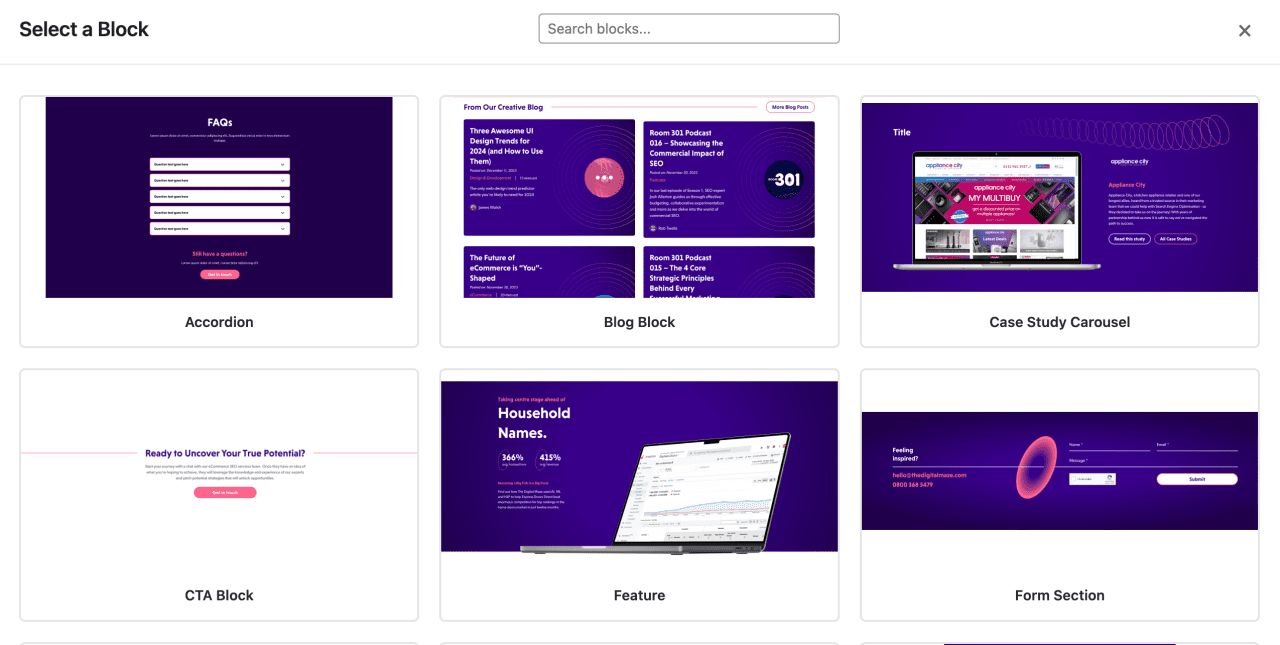Expand the first FAQ question dropdown in Accordion preview
Image resolution: width=1280 pixels, height=645 pixels.
point(219,164)
